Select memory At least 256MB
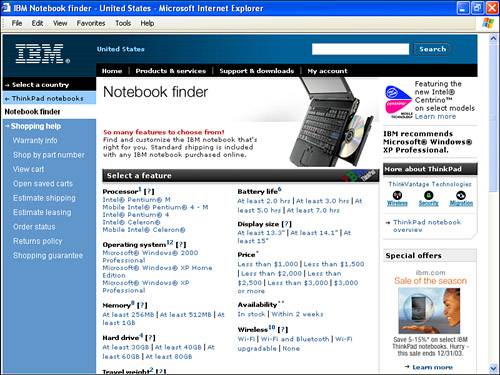This screenshot has width=500, height=375. point(128,314)
